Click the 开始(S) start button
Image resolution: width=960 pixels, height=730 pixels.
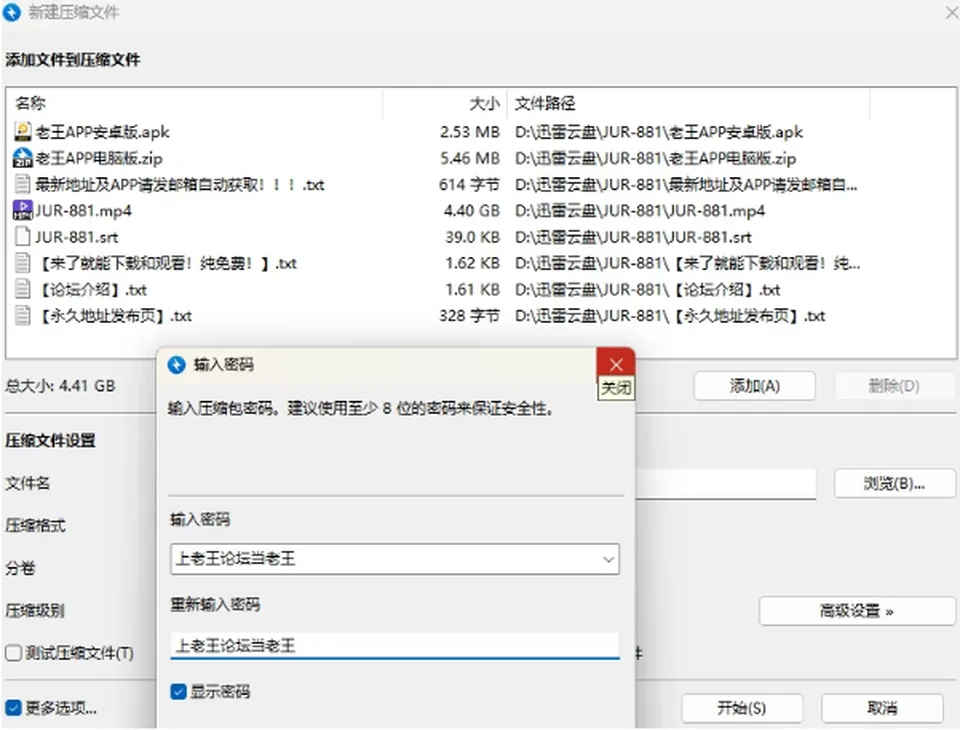click(741, 709)
